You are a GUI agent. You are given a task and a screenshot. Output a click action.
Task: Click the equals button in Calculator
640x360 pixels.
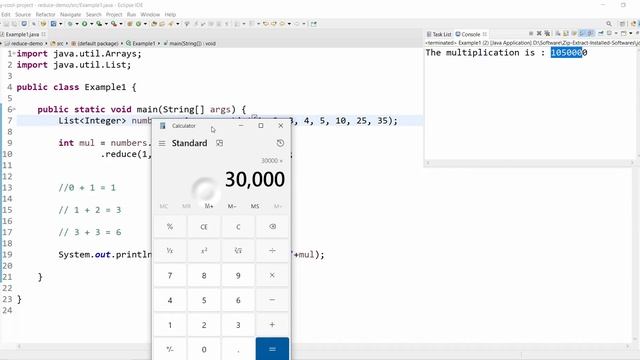click(272, 349)
